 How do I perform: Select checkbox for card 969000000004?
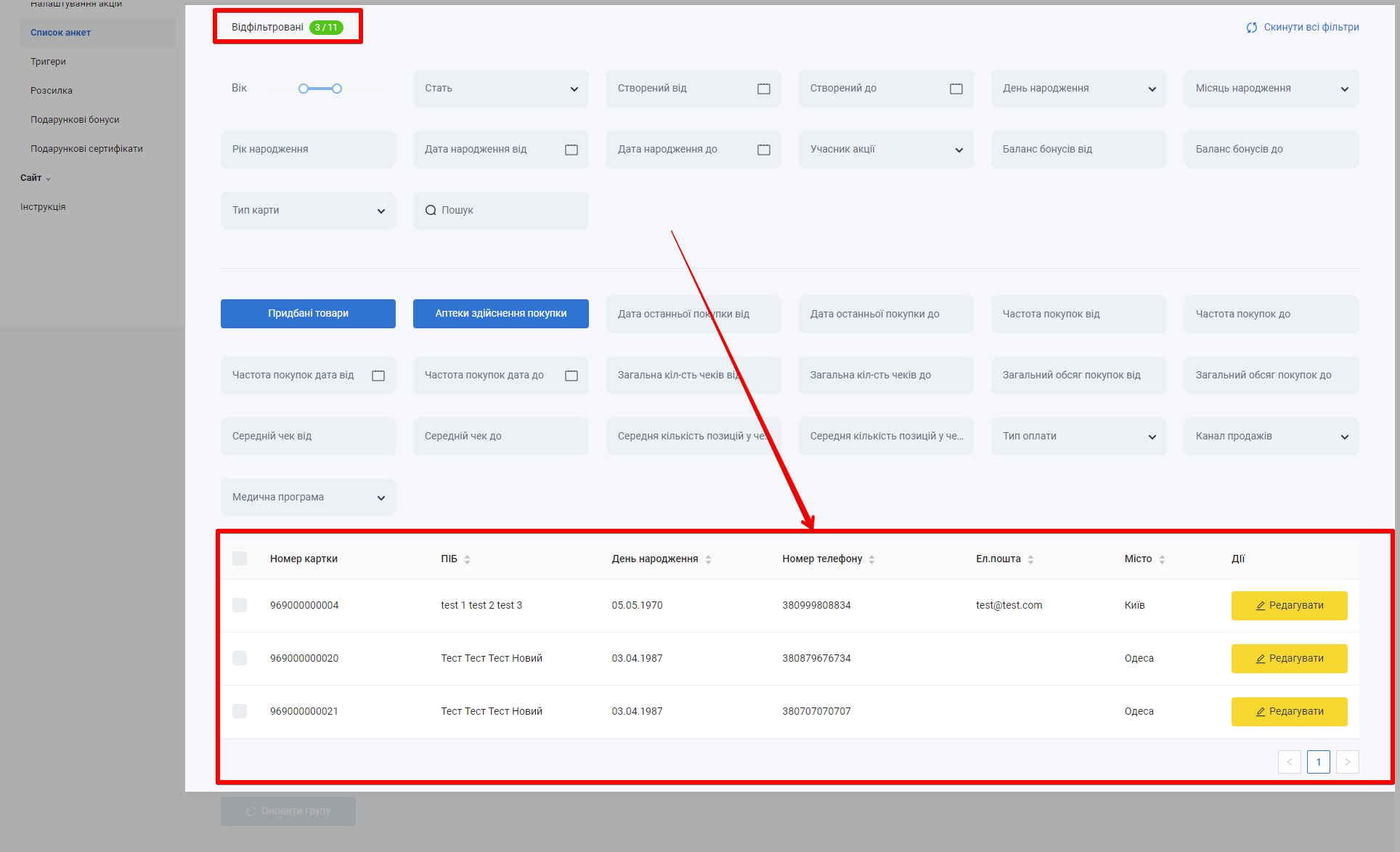click(240, 605)
